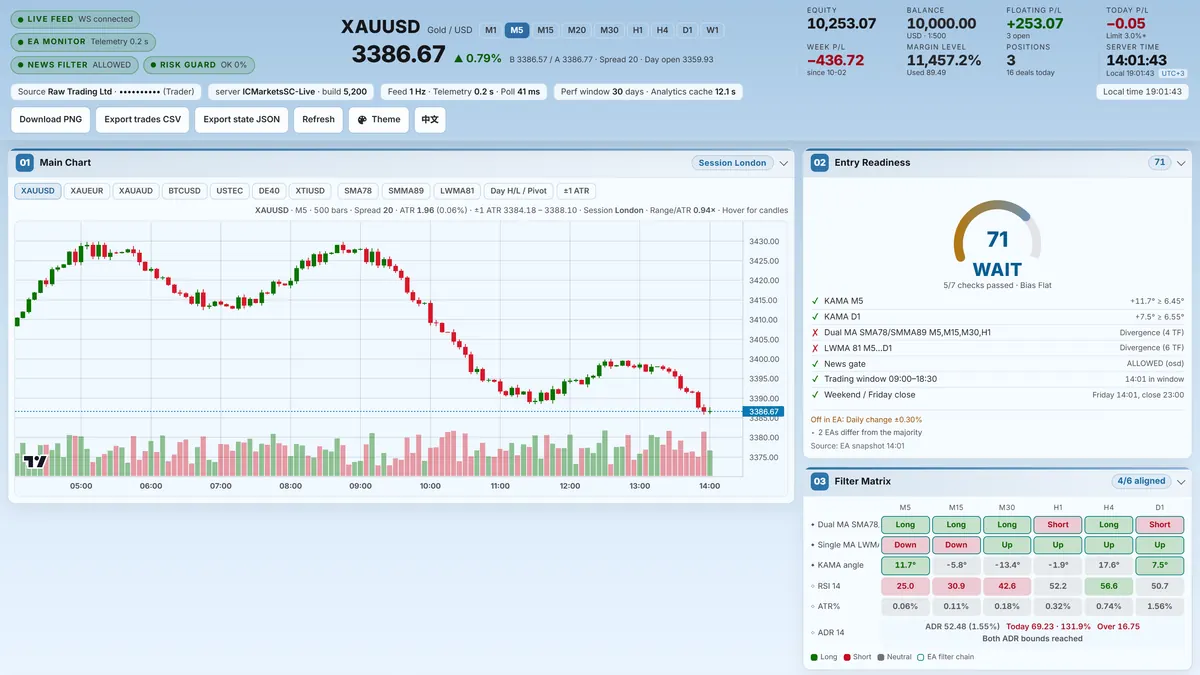This screenshot has width=1200, height=675.
Task: Open the Theme switcher
Action: [379, 120]
